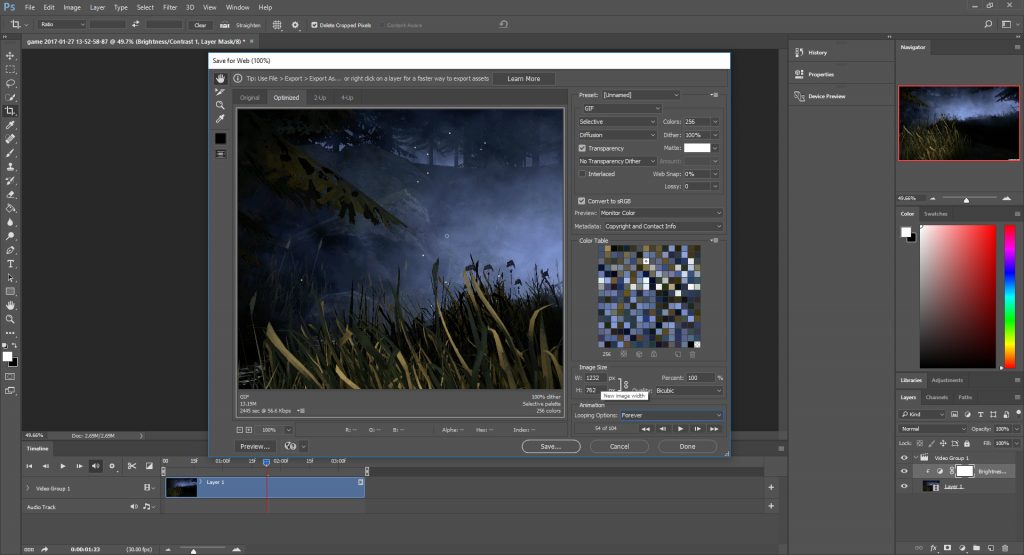Select the Eyedropper tool in Save for Web
Viewport: 1024px width, 555px height.
click(x=220, y=119)
